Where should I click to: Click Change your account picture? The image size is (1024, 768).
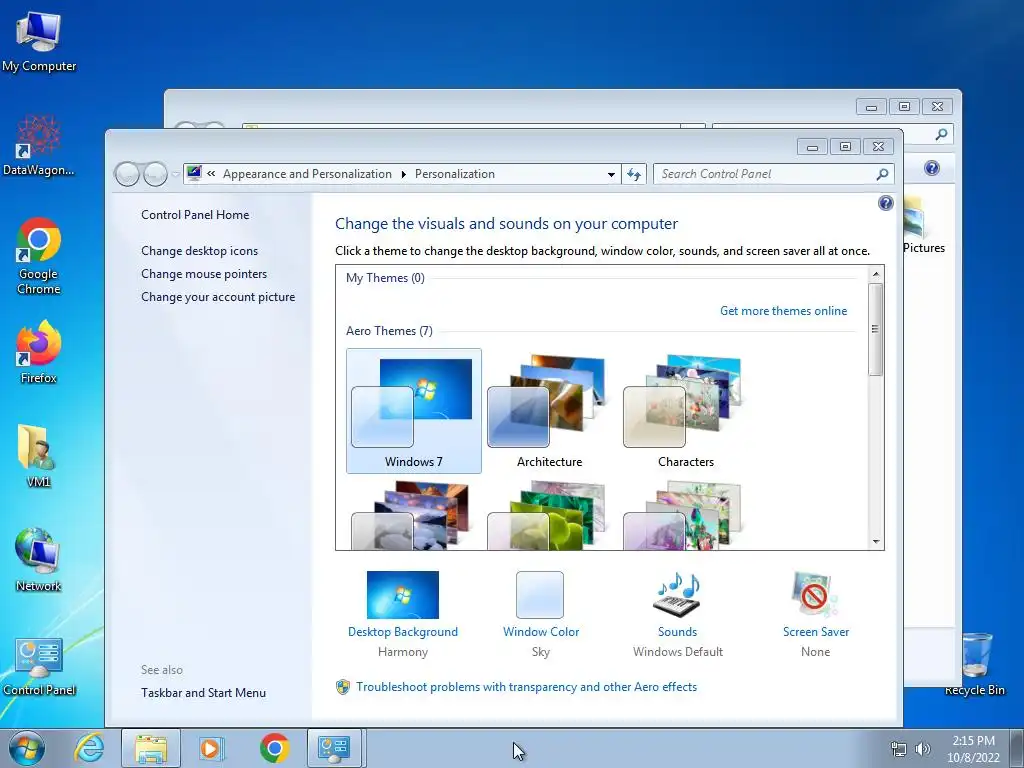(218, 297)
